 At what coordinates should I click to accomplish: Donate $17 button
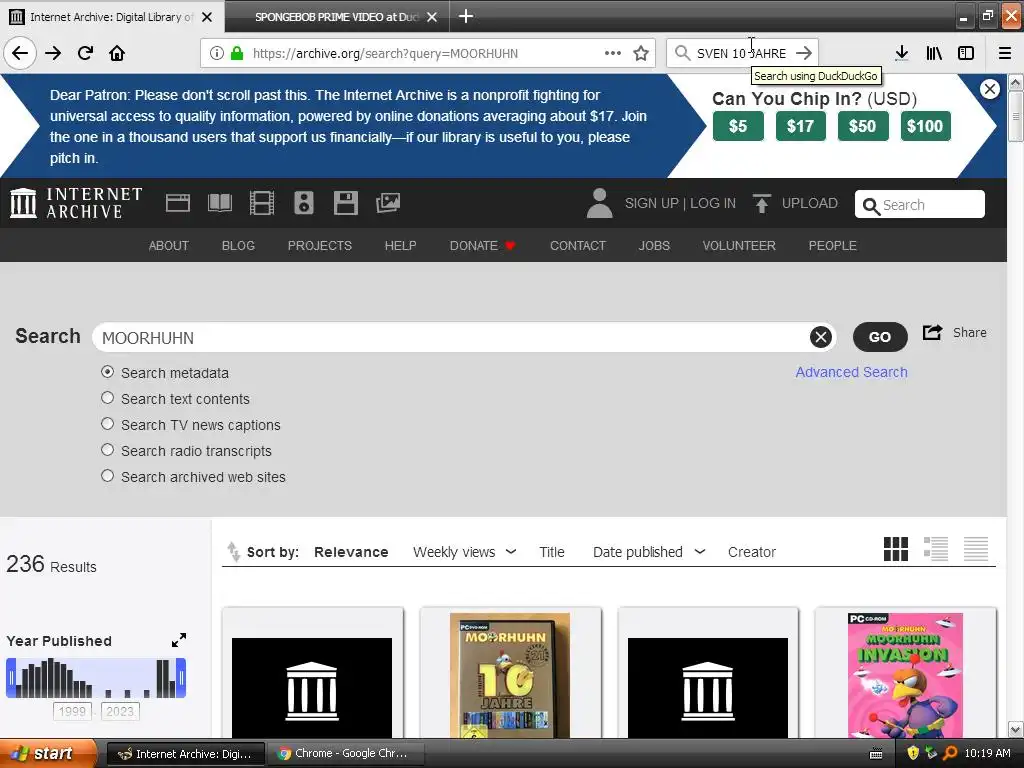click(x=800, y=126)
